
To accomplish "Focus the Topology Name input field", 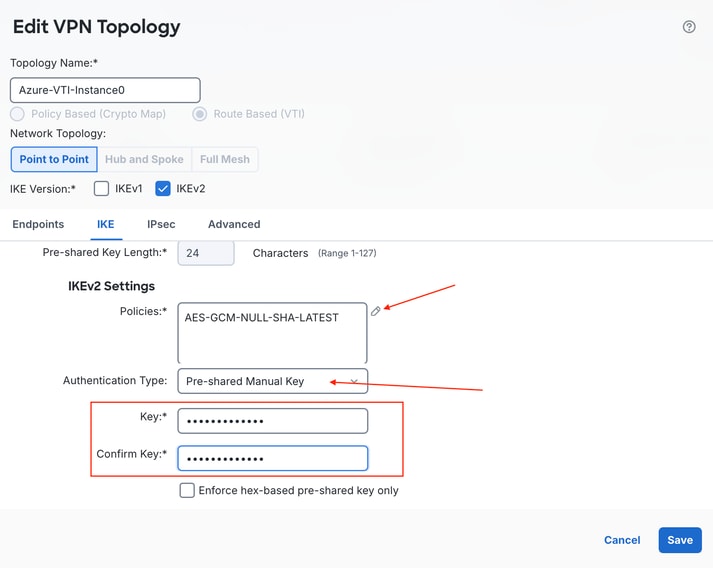I will (x=105, y=90).
